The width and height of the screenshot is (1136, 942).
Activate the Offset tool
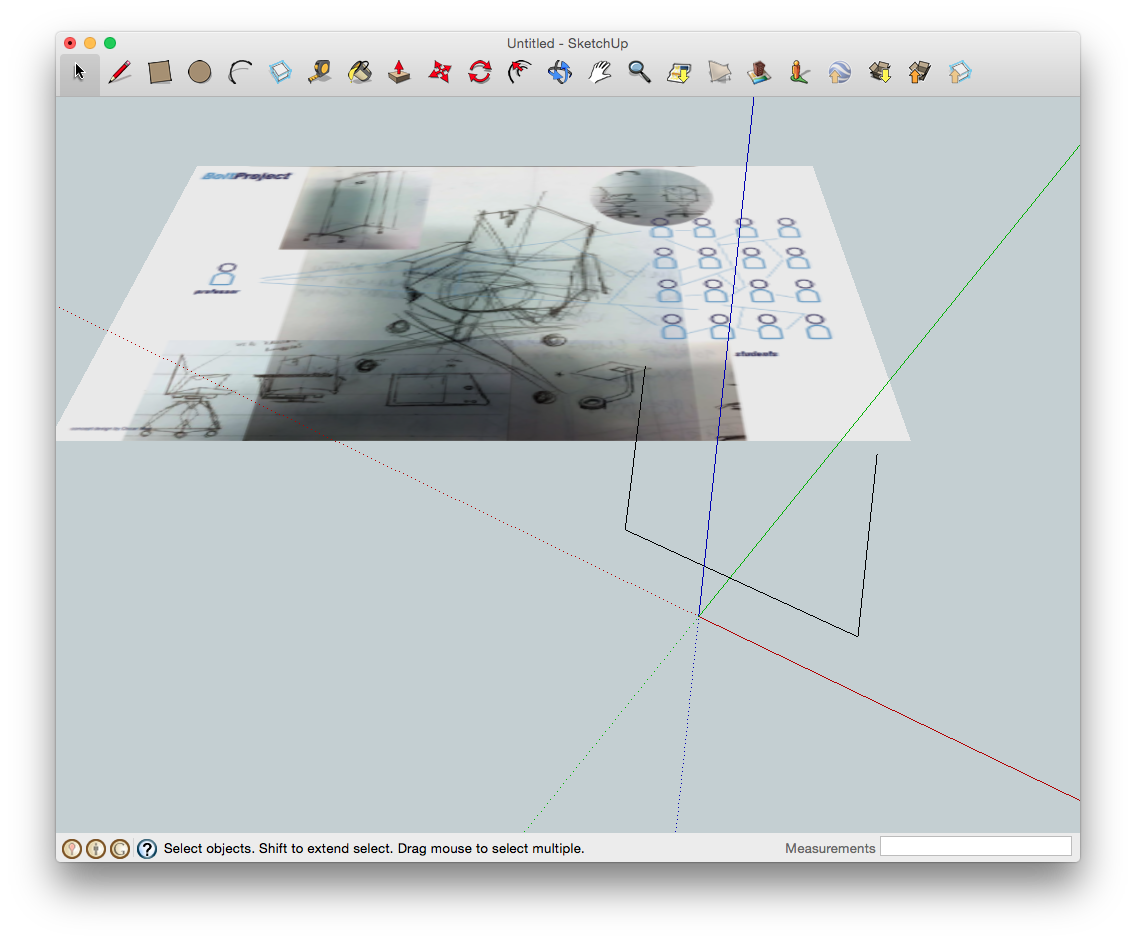[519, 72]
